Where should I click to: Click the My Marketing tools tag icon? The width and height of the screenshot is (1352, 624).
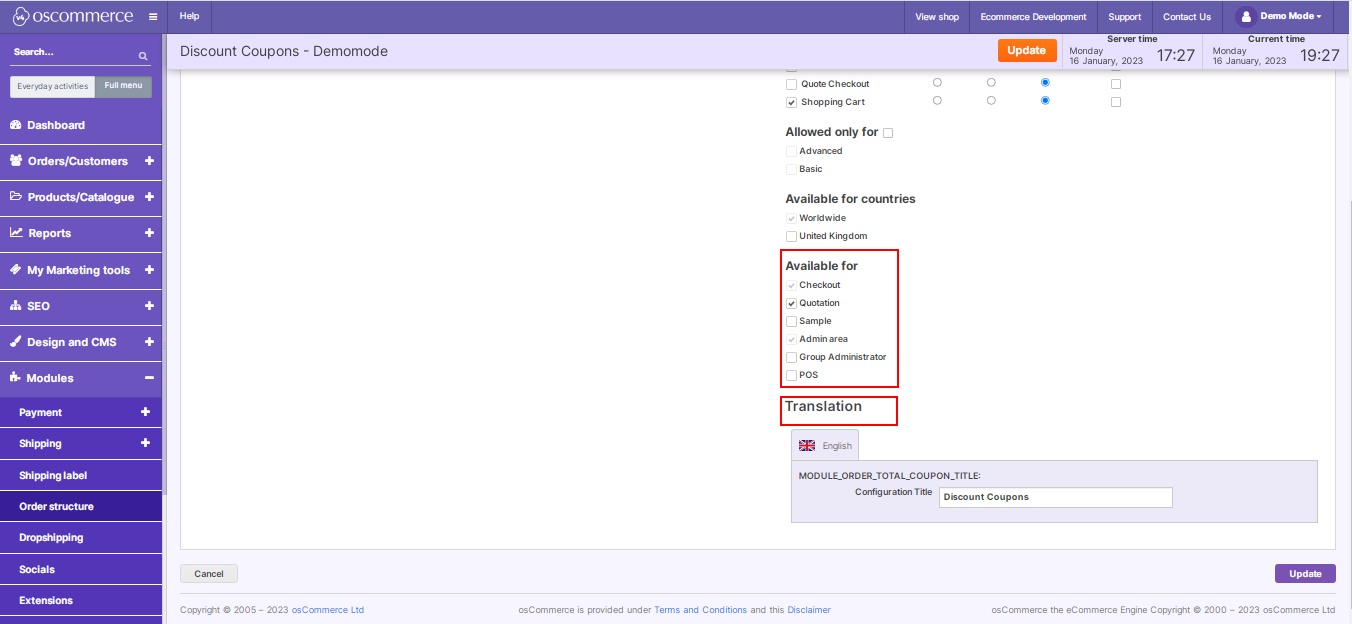(16, 270)
